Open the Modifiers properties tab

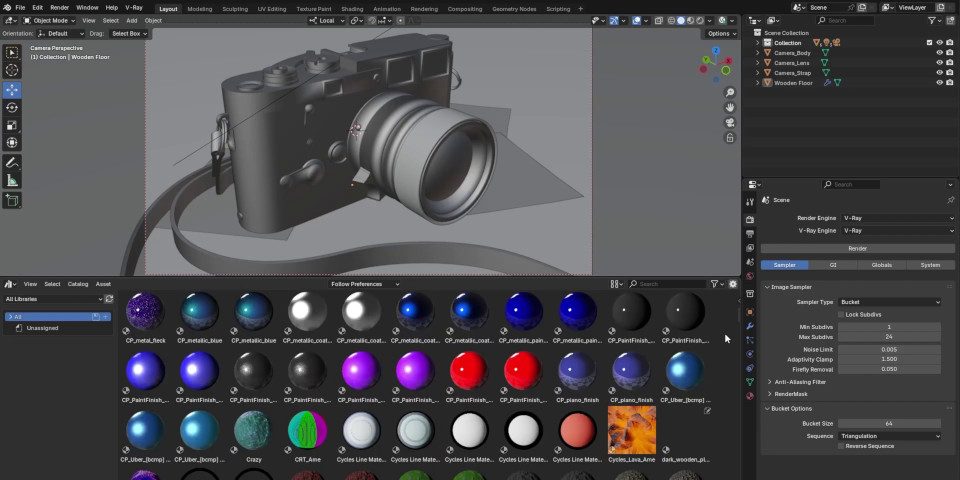click(750, 326)
